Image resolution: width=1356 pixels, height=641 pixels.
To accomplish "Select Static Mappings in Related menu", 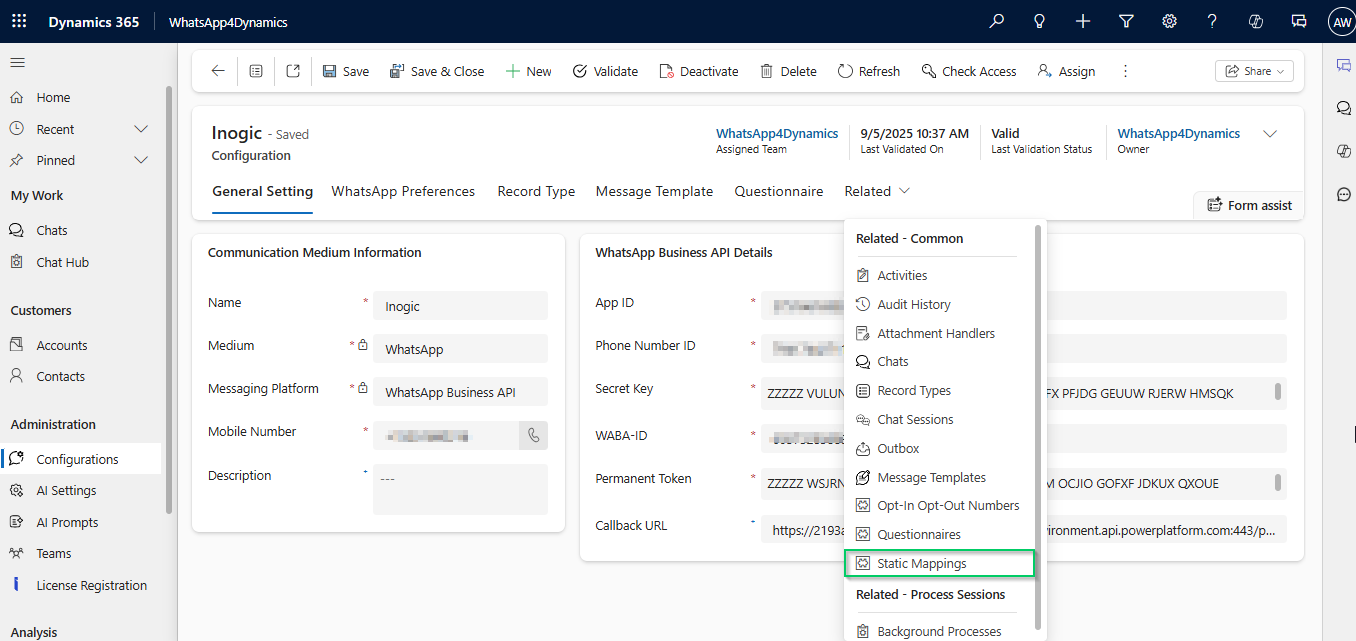I will 922,563.
